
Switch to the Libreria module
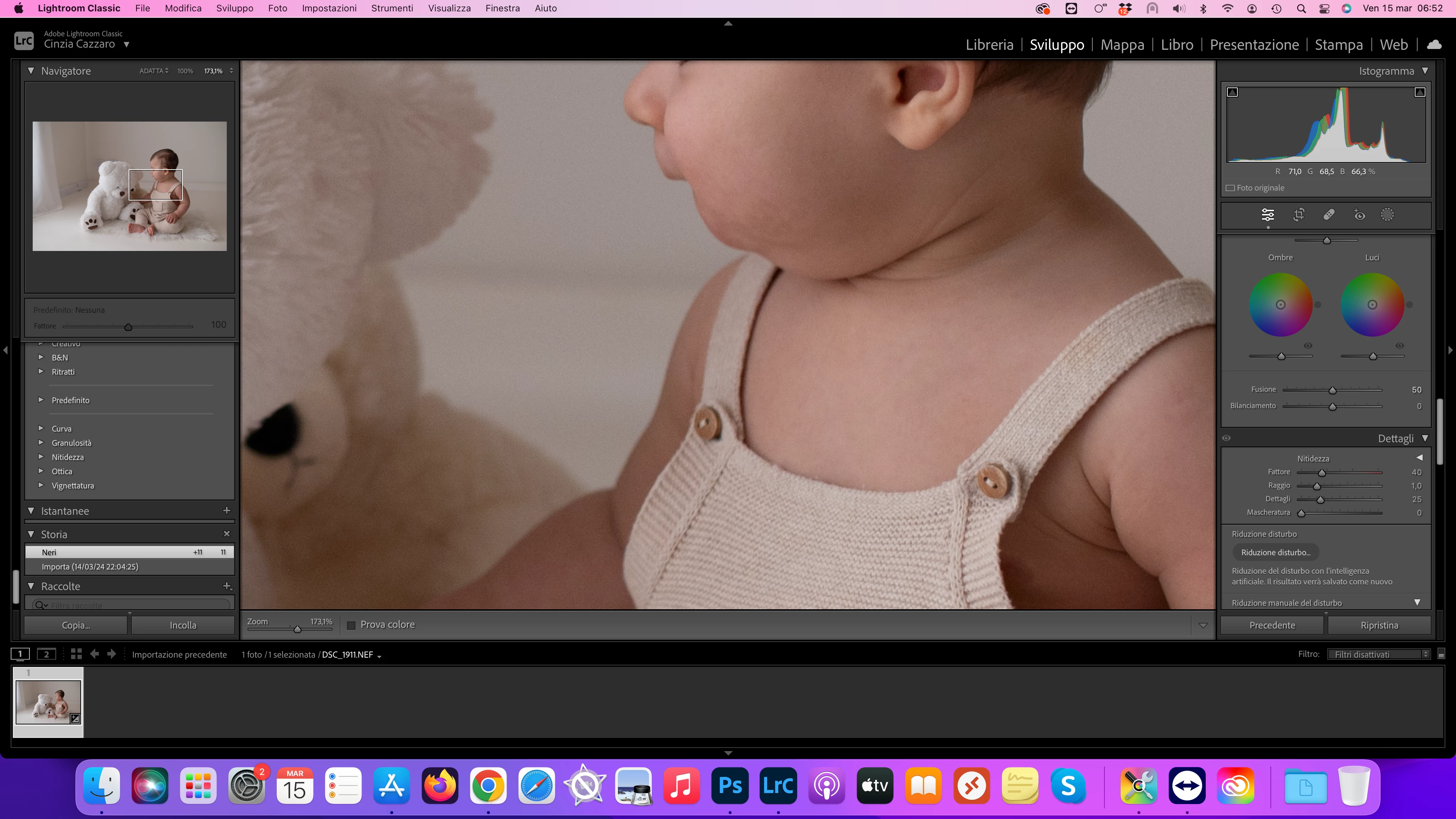tap(989, 45)
